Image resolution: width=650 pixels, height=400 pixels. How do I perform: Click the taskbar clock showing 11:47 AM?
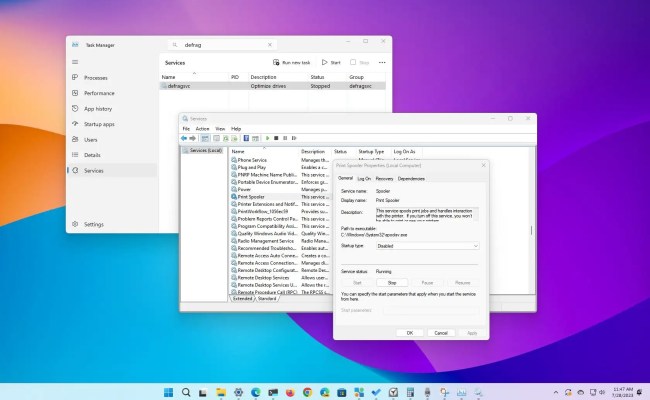click(623, 392)
